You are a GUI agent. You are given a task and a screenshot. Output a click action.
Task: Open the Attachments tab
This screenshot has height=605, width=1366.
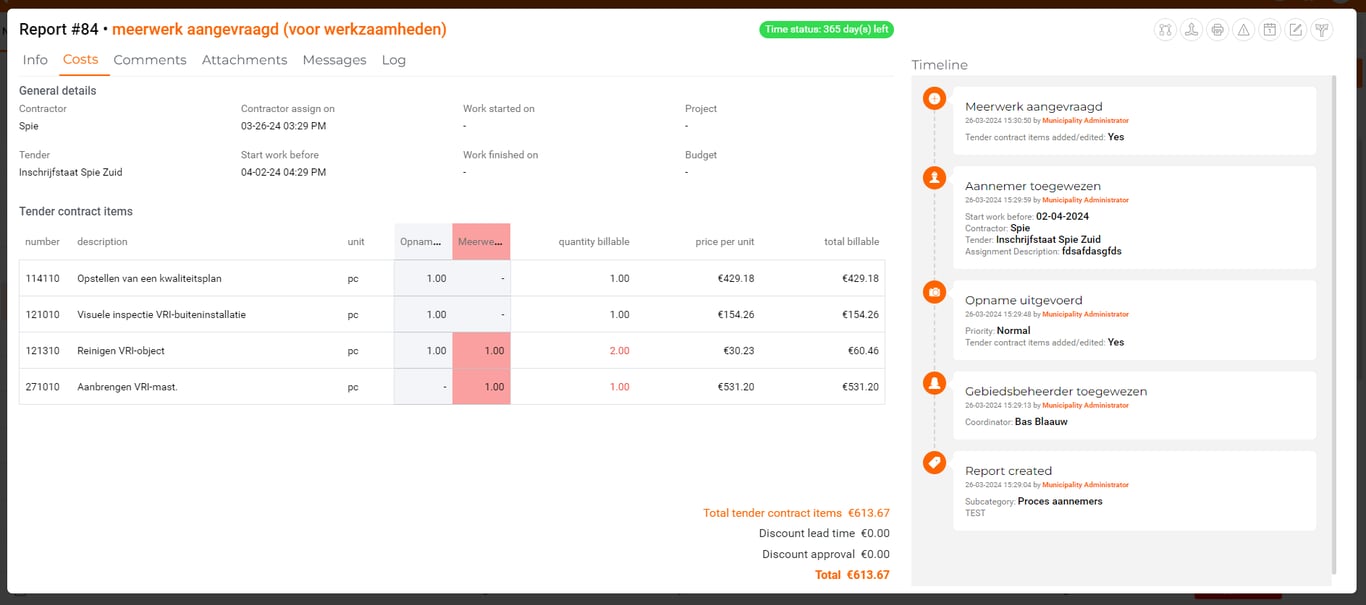244,60
